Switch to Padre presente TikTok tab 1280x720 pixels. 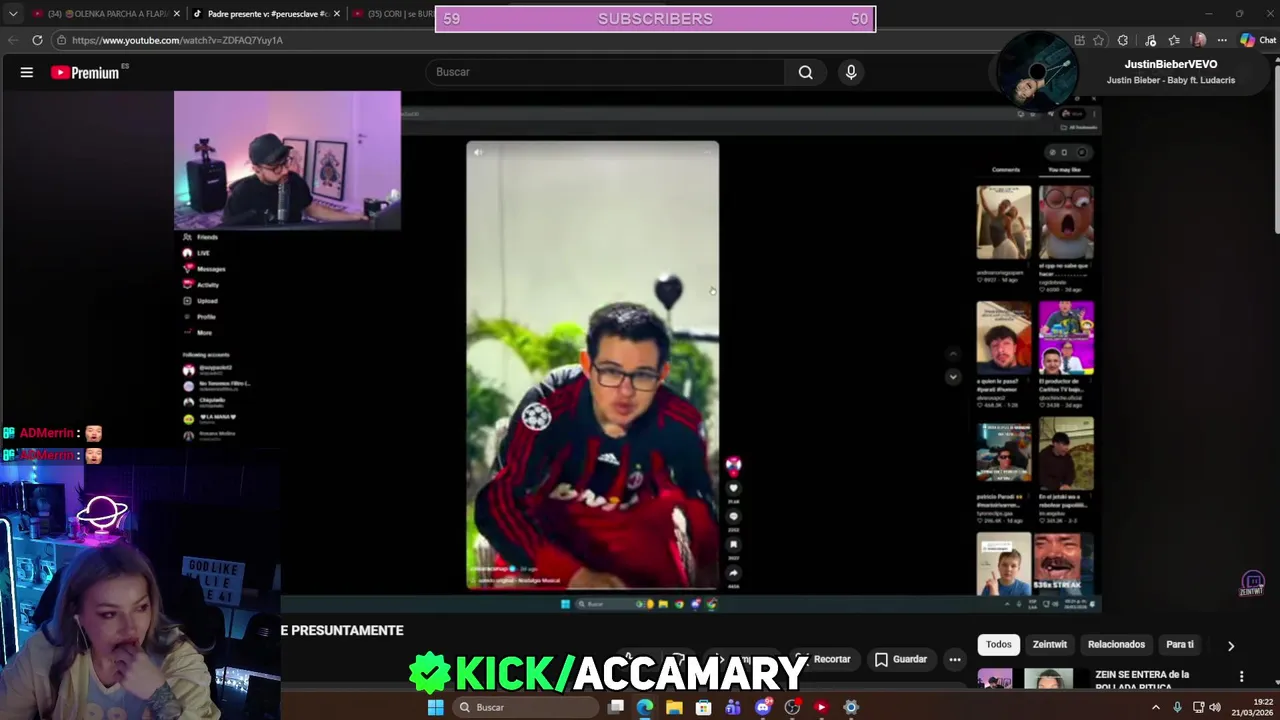[x=266, y=14]
